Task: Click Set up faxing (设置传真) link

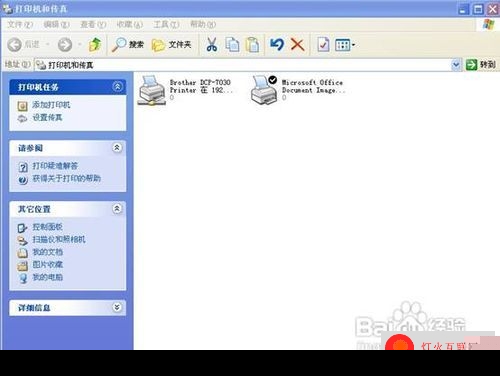Action: coord(47,117)
